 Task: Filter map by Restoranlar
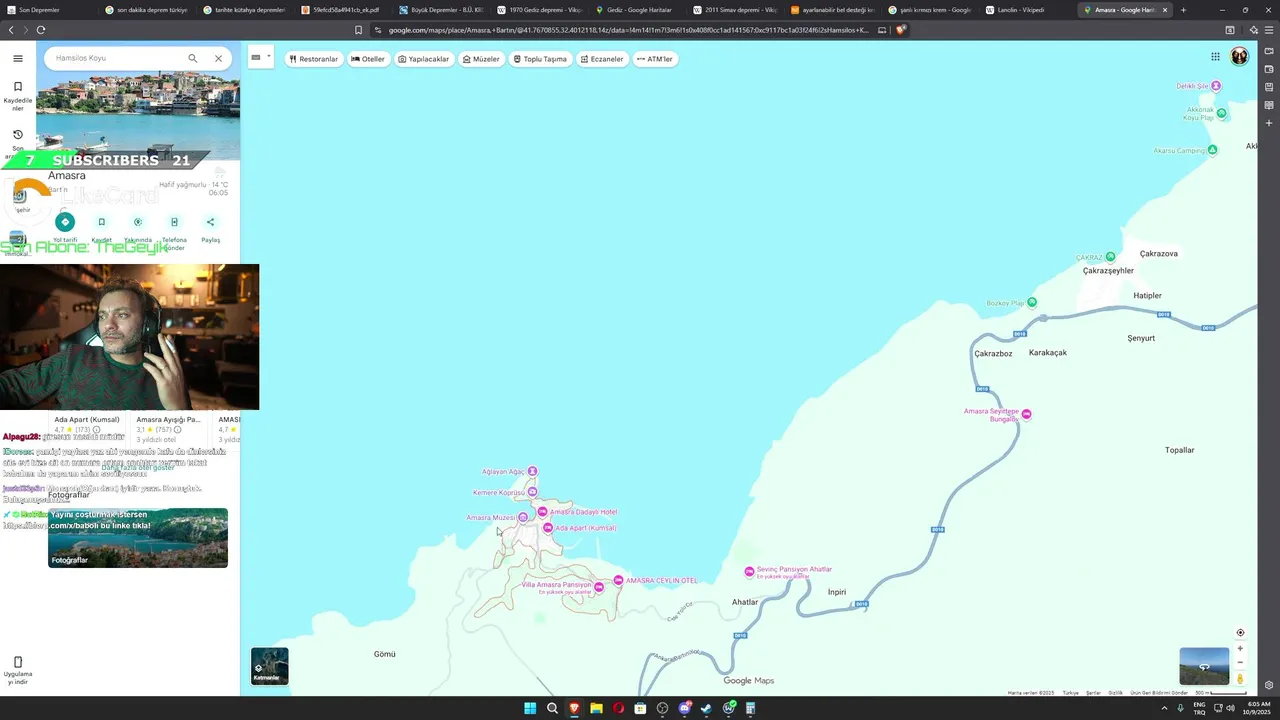[x=314, y=59]
